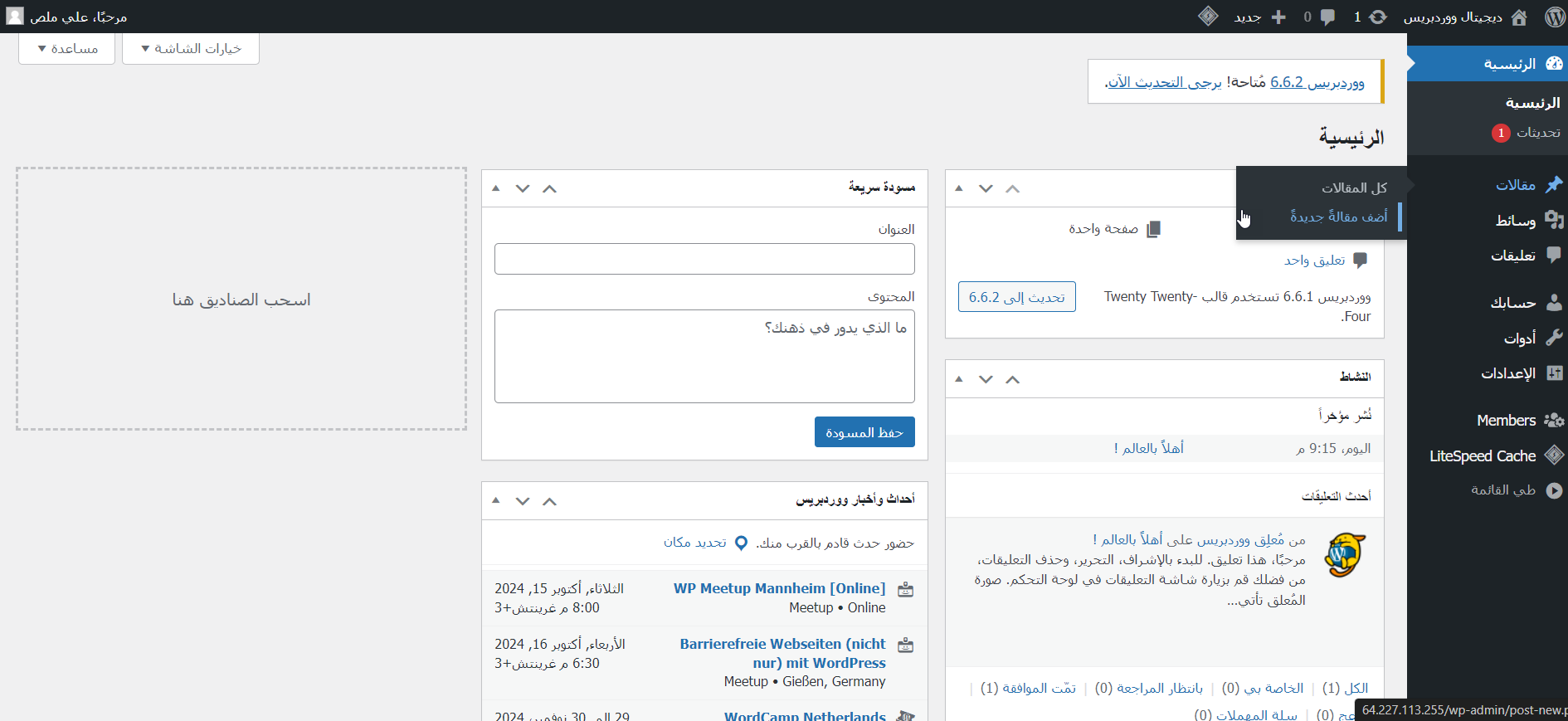Image resolution: width=1568 pixels, height=721 pixels.
Task: Open the Members sidebar menu
Action: pos(1506,421)
